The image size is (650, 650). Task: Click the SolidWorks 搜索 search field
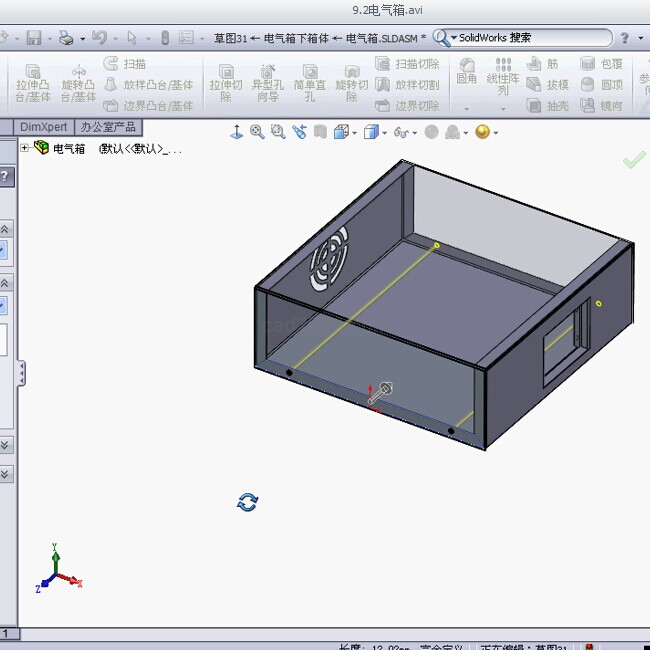tap(530, 38)
